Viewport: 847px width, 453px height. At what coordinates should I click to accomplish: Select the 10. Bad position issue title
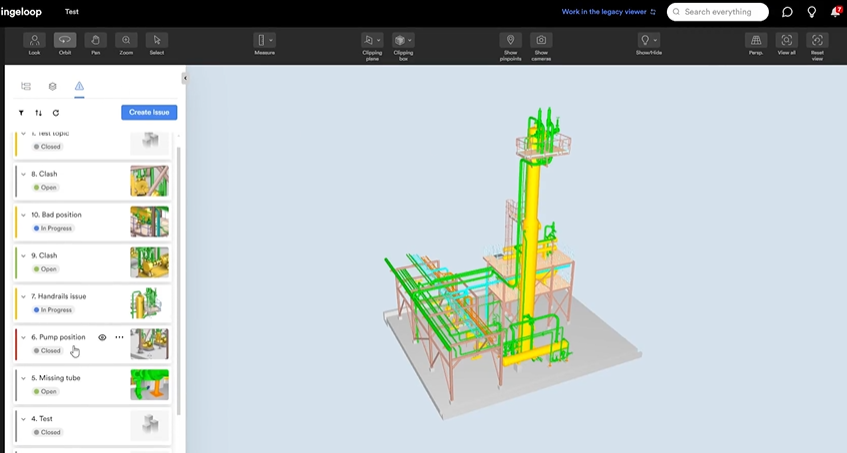56,215
